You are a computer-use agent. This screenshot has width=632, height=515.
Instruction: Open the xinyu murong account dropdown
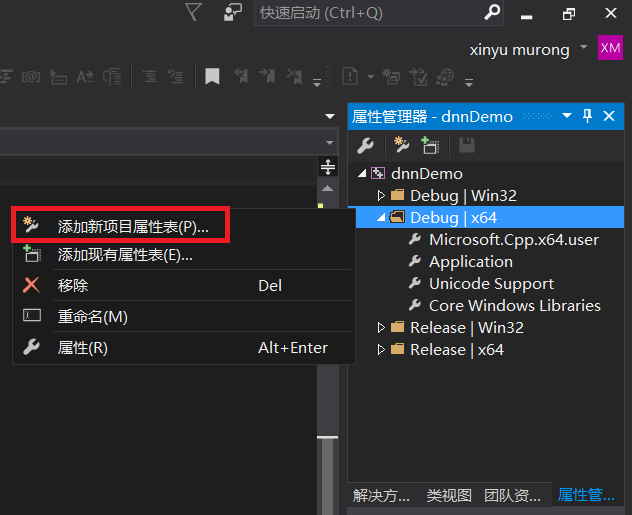[583, 47]
